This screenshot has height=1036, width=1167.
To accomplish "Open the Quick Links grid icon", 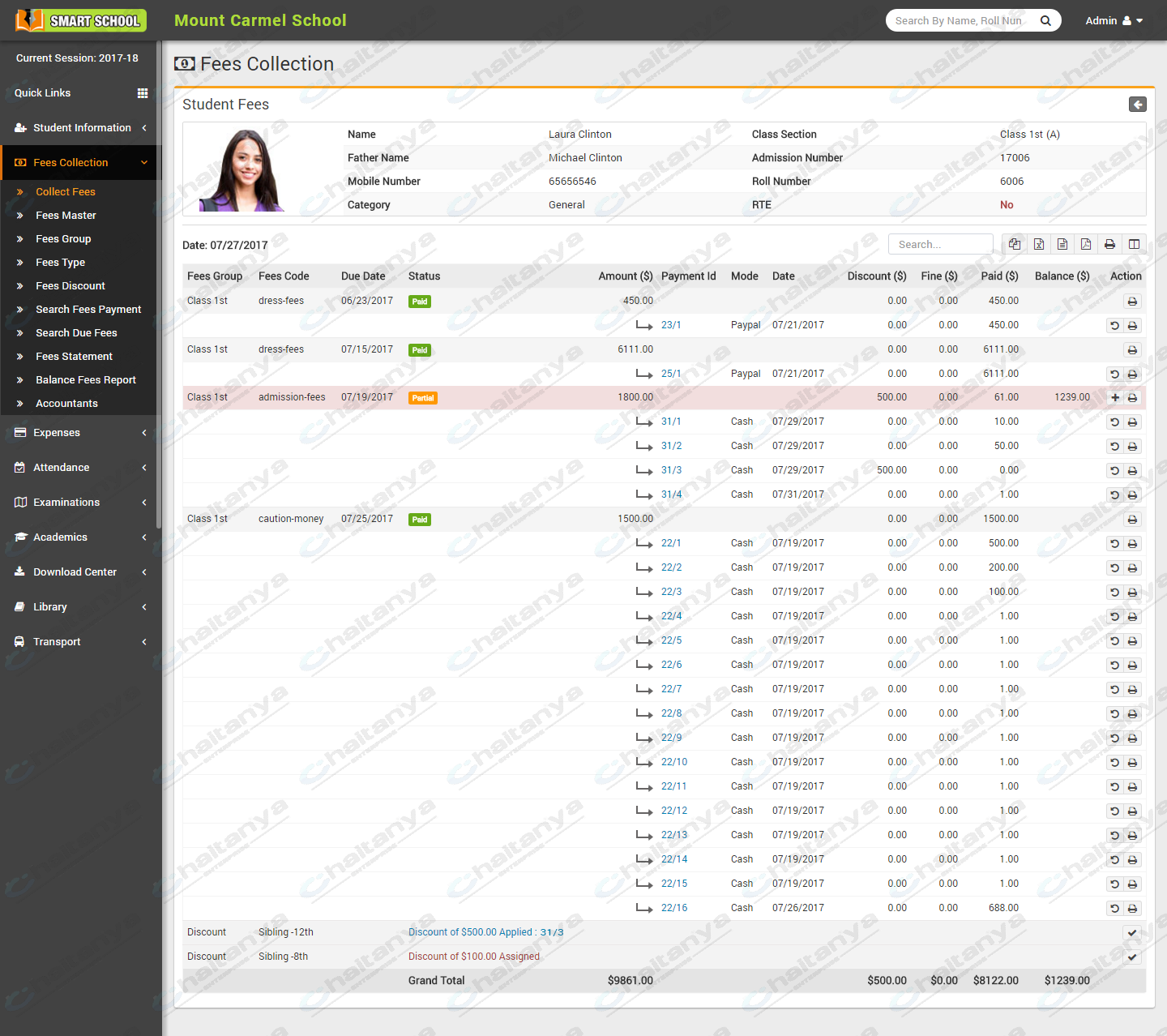I will [143, 93].
